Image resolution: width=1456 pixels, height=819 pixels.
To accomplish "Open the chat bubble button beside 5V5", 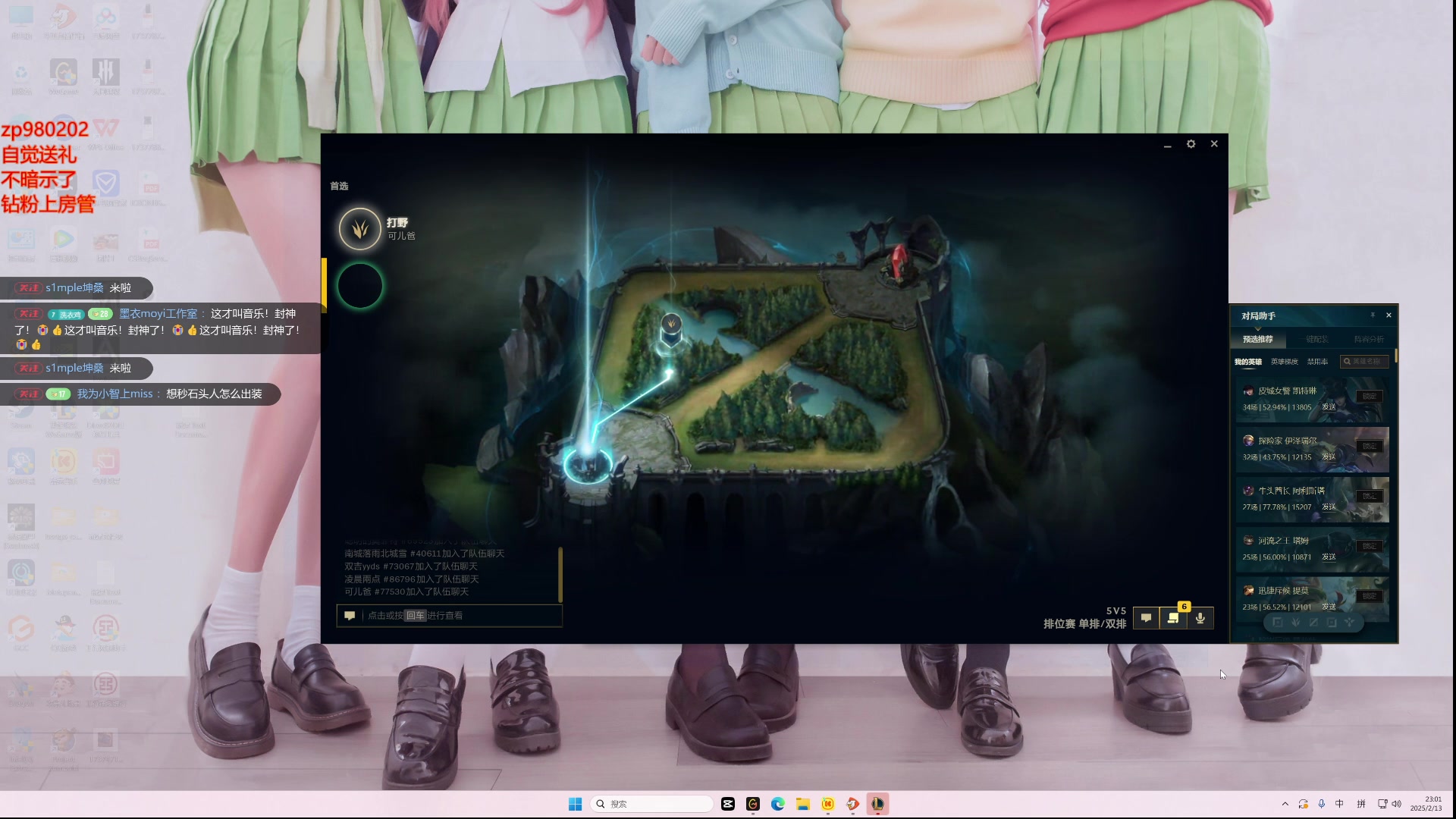I will click(1146, 618).
